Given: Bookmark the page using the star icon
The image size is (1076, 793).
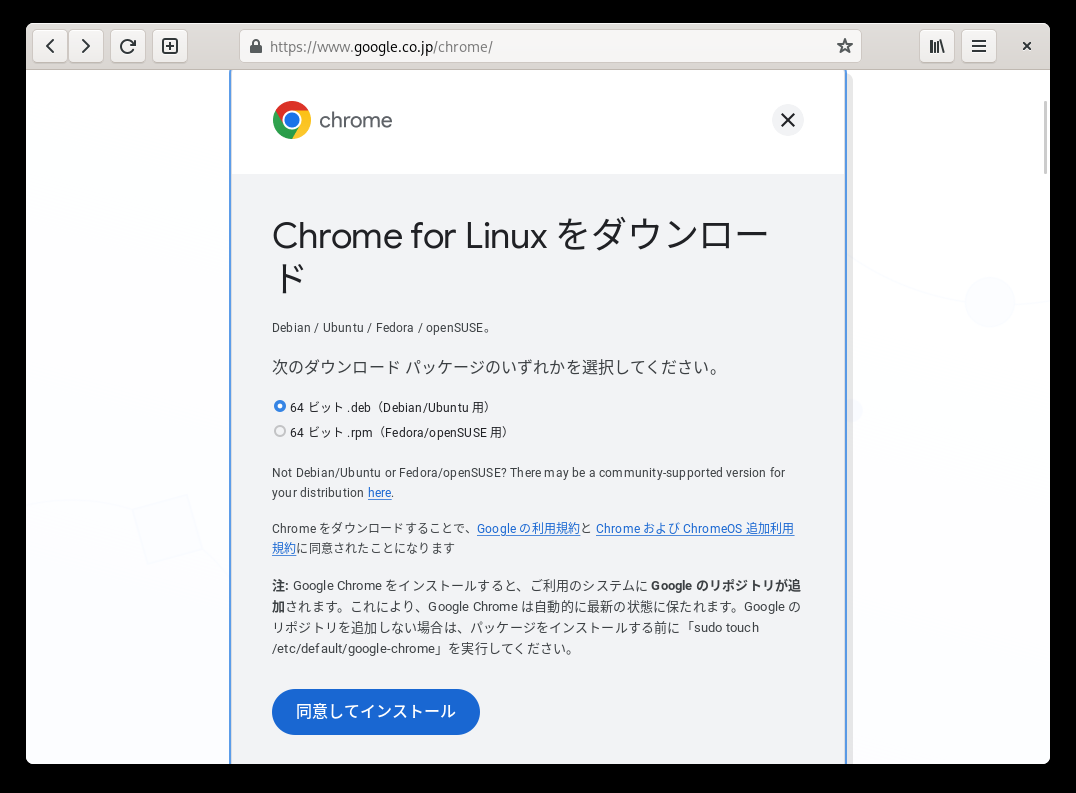Looking at the screenshot, I should 845,47.
